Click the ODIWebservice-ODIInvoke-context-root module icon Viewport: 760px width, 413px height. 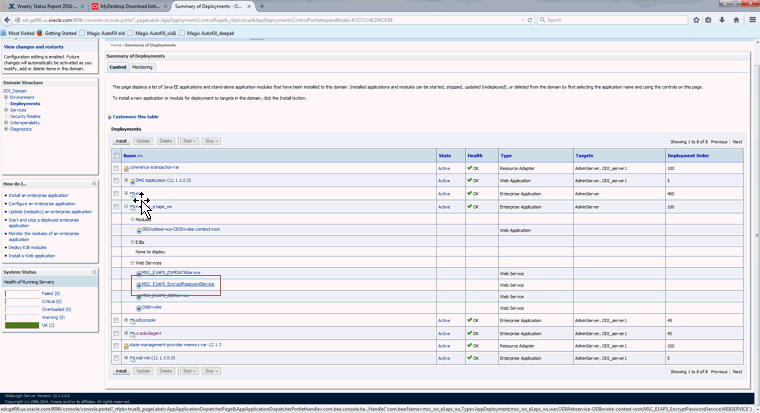139,230
